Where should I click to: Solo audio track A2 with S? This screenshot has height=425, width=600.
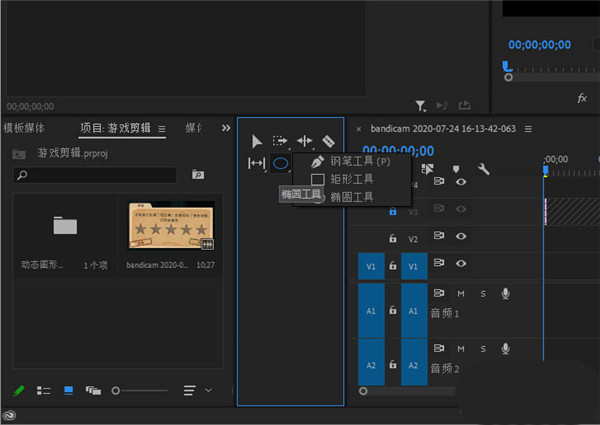(x=483, y=347)
